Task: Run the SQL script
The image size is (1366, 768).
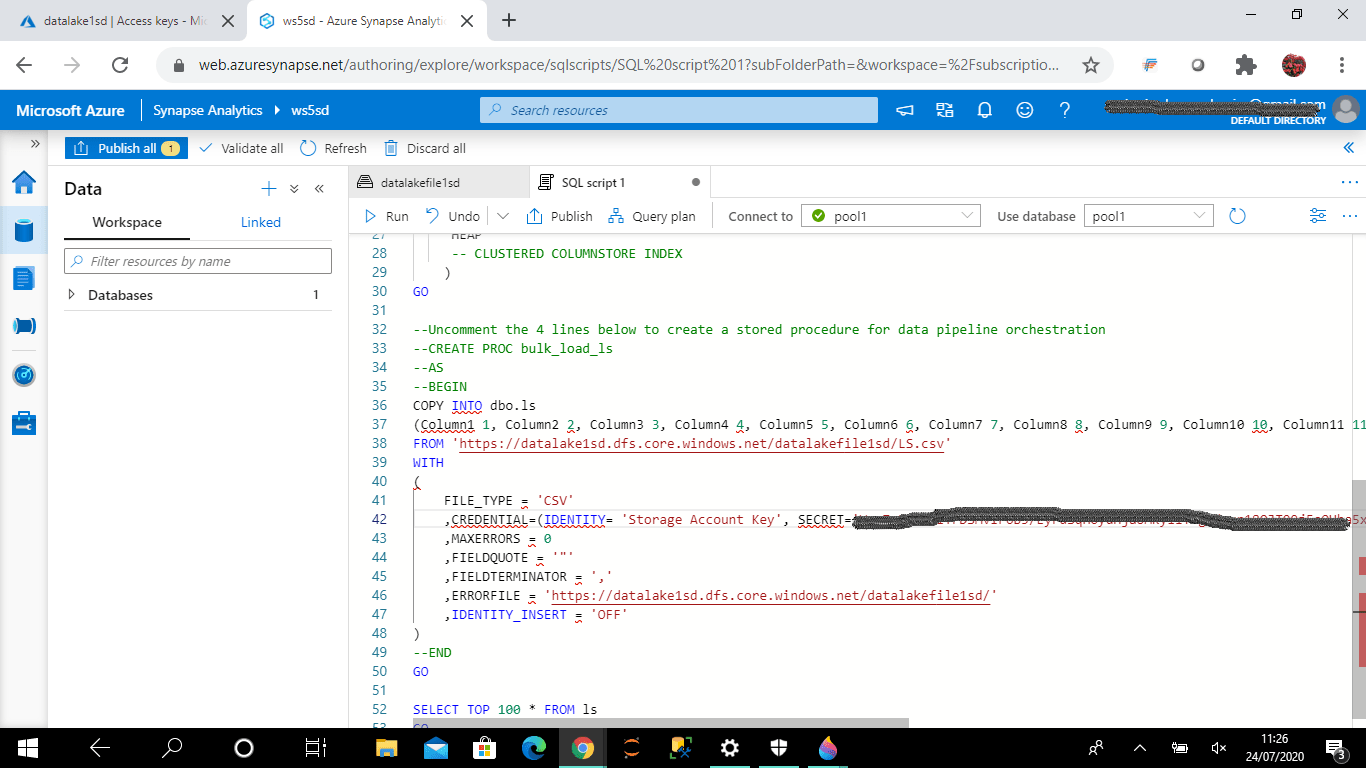Action: [387, 216]
